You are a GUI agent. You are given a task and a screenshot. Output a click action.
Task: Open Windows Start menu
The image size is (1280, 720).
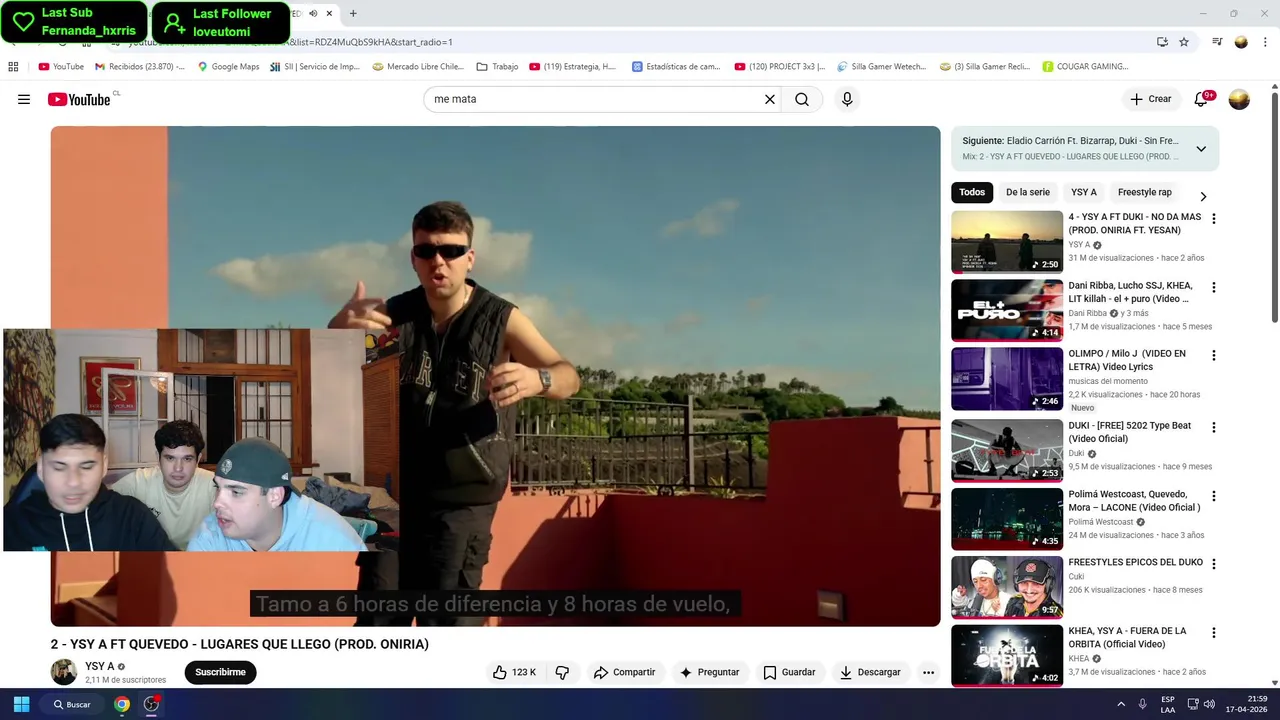(x=21, y=704)
